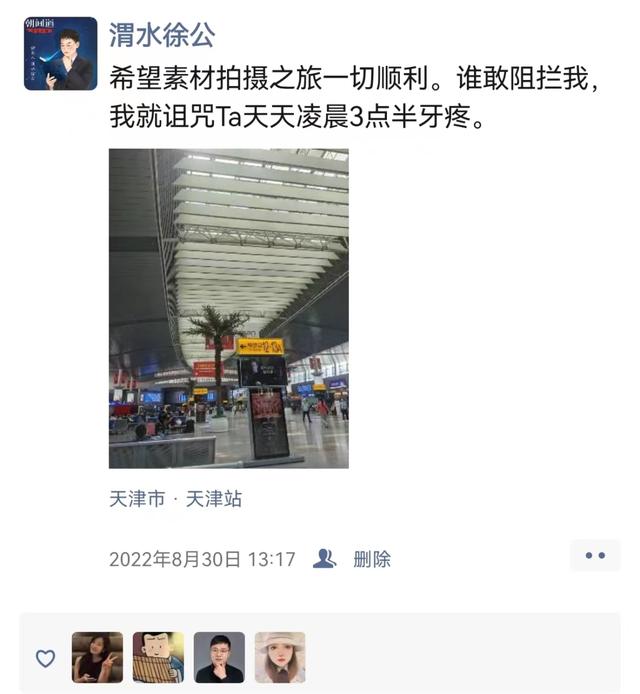Click the 2022年8月30日 13:17 timestamp
The width and height of the screenshot is (640, 694).
pyautogui.click(x=202, y=559)
